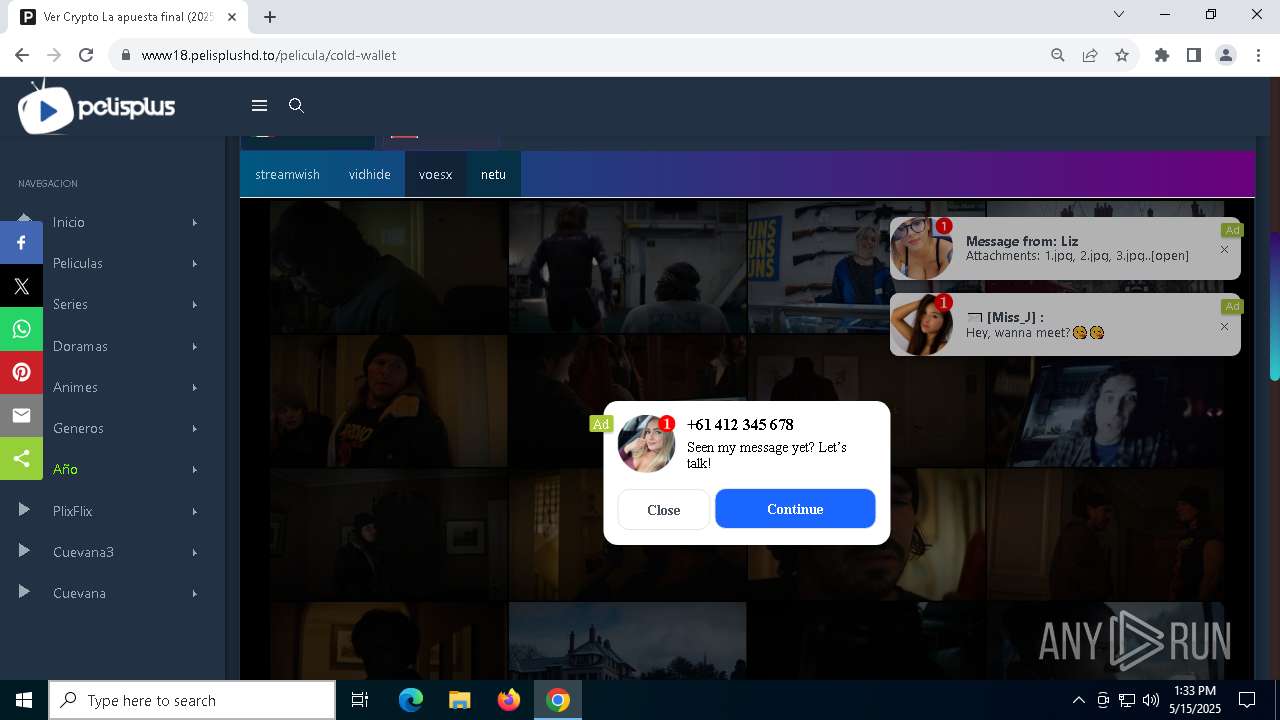
Task: Open Chrome extensions puzzle icon
Action: pos(1162,55)
